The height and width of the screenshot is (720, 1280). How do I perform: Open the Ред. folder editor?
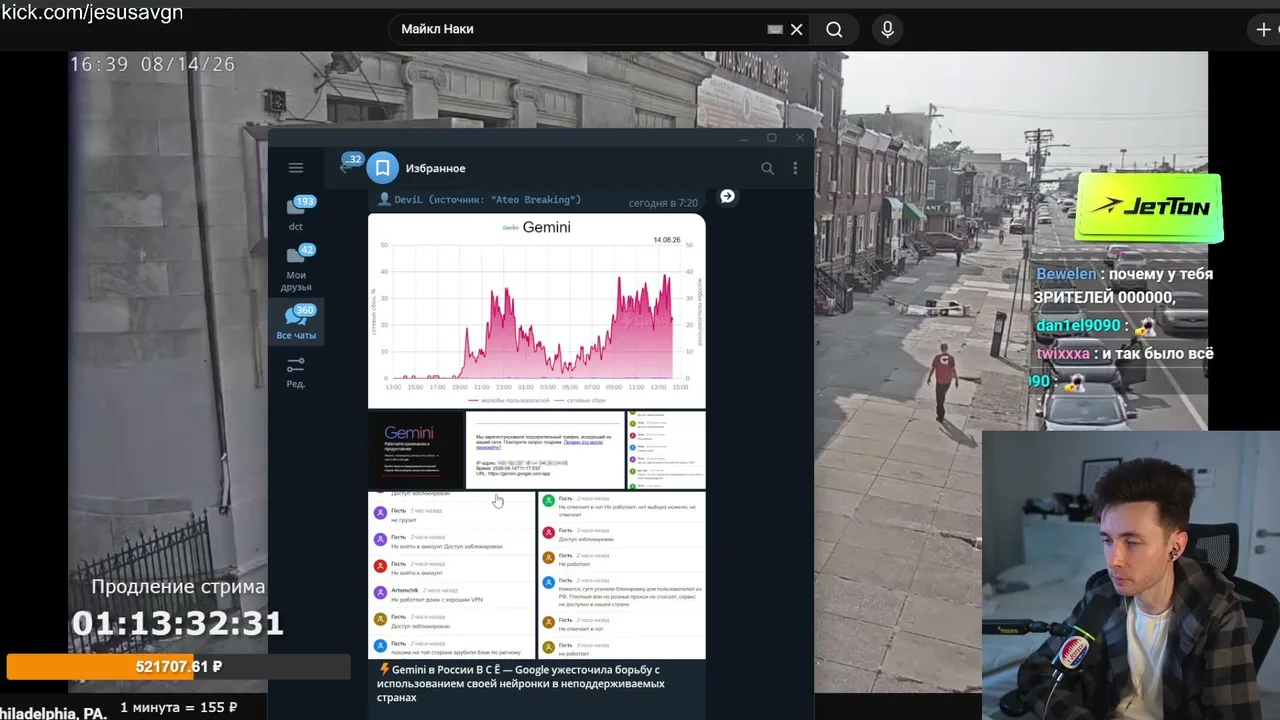point(296,372)
